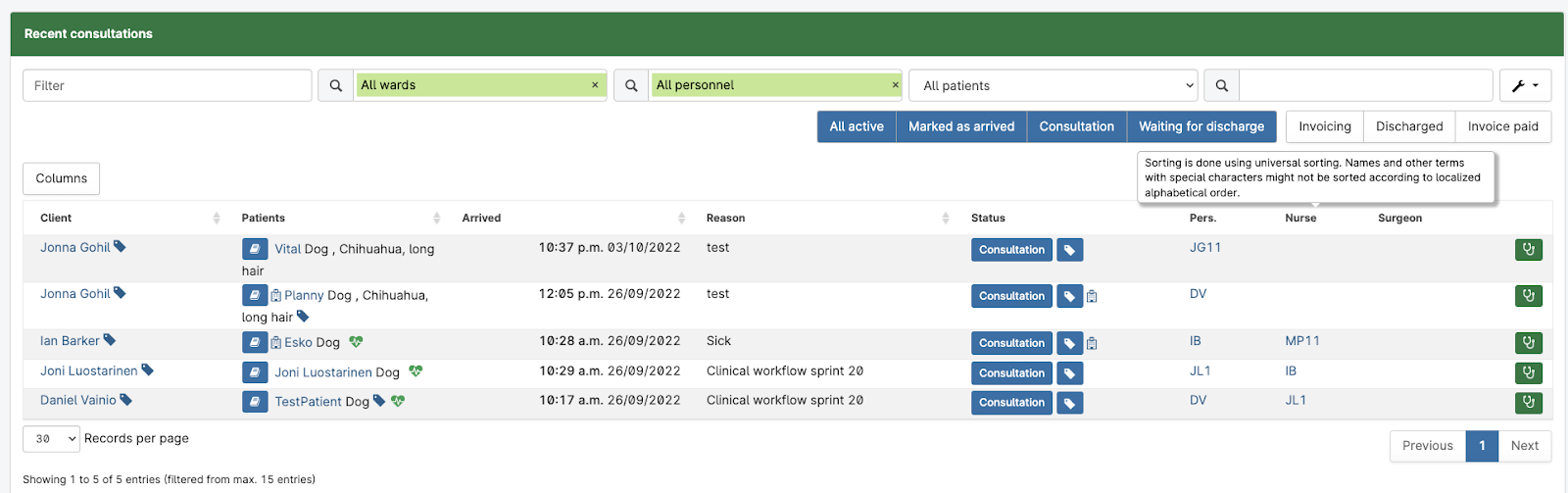Sort the table by Client column
Screen dimensions: 1568x493
(x=216, y=219)
